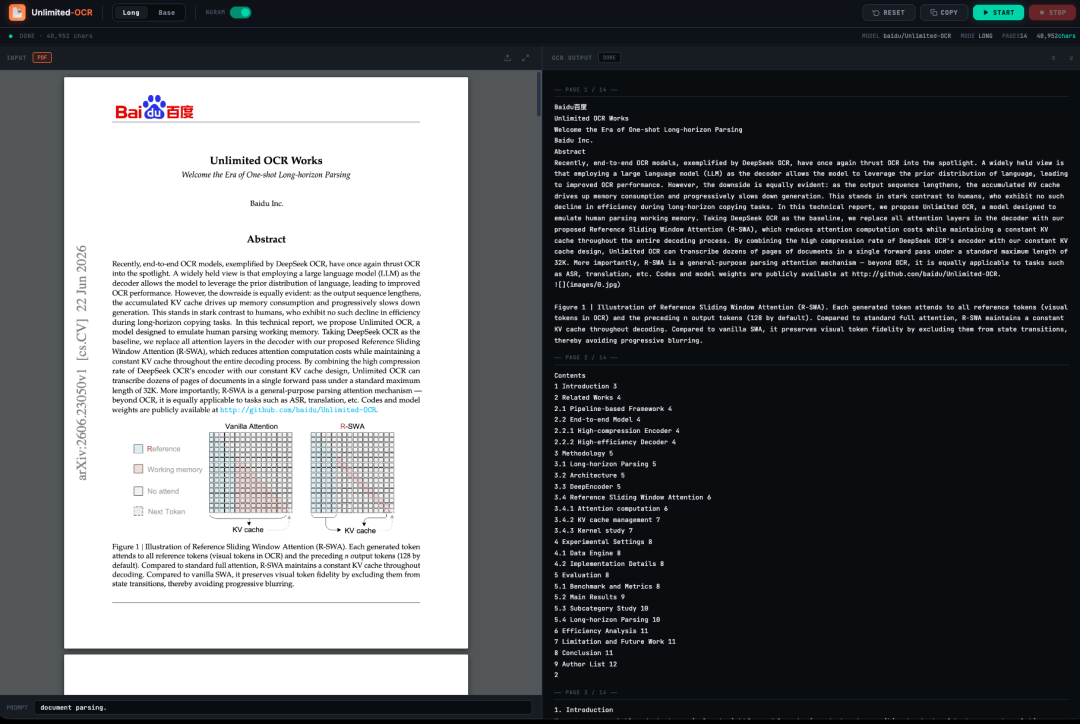Click output line '4 Experimental Settings 8'
This screenshot has height=724, width=1080.
pyautogui.click(x=603, y=541)
